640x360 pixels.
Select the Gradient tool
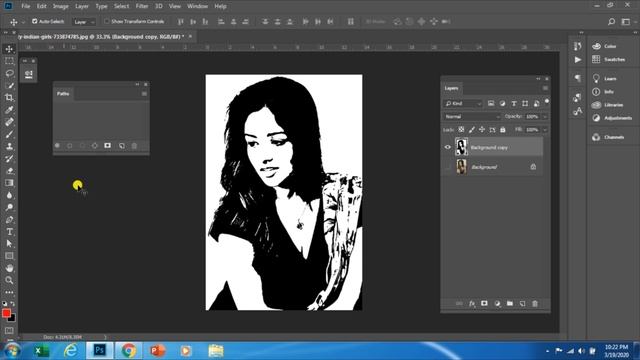pyautogui.click(x=9, y=183)
